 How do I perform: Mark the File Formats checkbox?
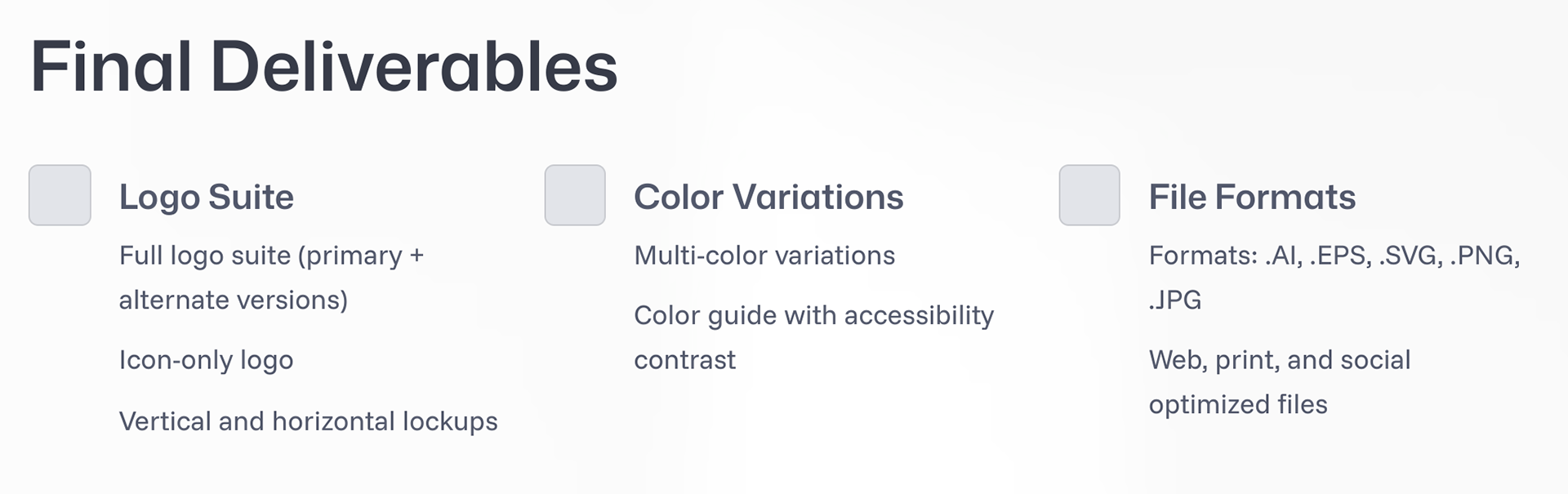point(1089,195)
